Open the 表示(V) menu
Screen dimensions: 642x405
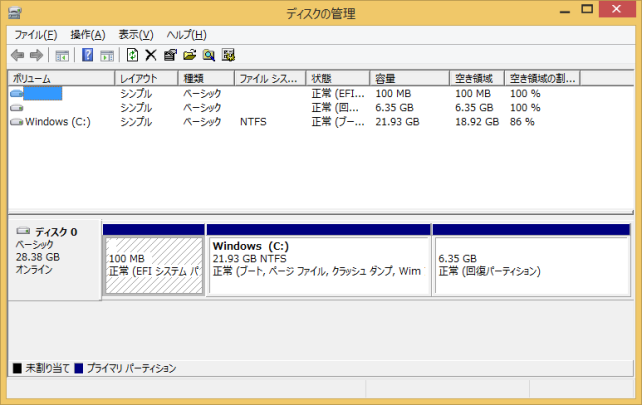coord(136,35)
